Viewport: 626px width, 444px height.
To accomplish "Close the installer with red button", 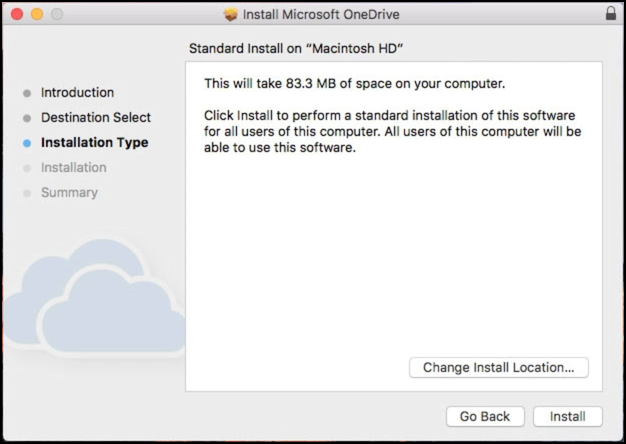I will (x=17, y=14).
